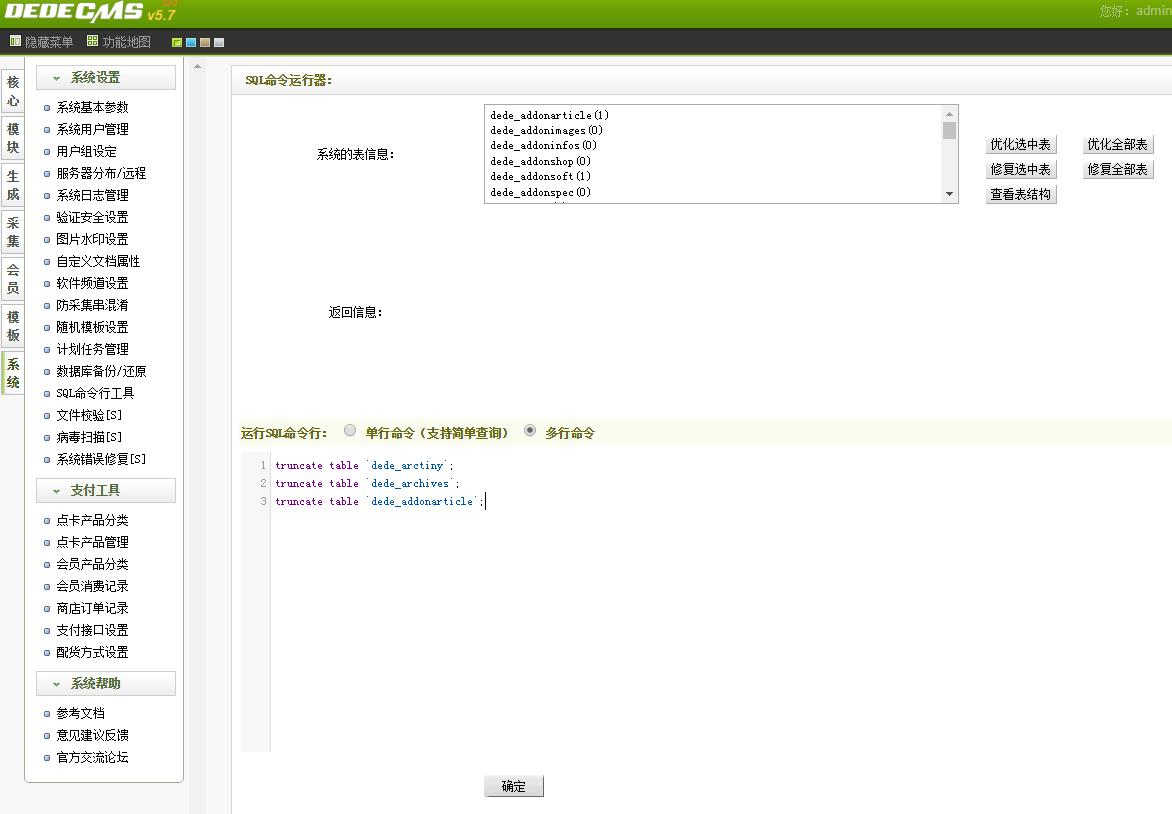This screenshot has height=814, width=1172.
Task: Select 单行命令 single-line command radio
Action: [x=350, y=431]
